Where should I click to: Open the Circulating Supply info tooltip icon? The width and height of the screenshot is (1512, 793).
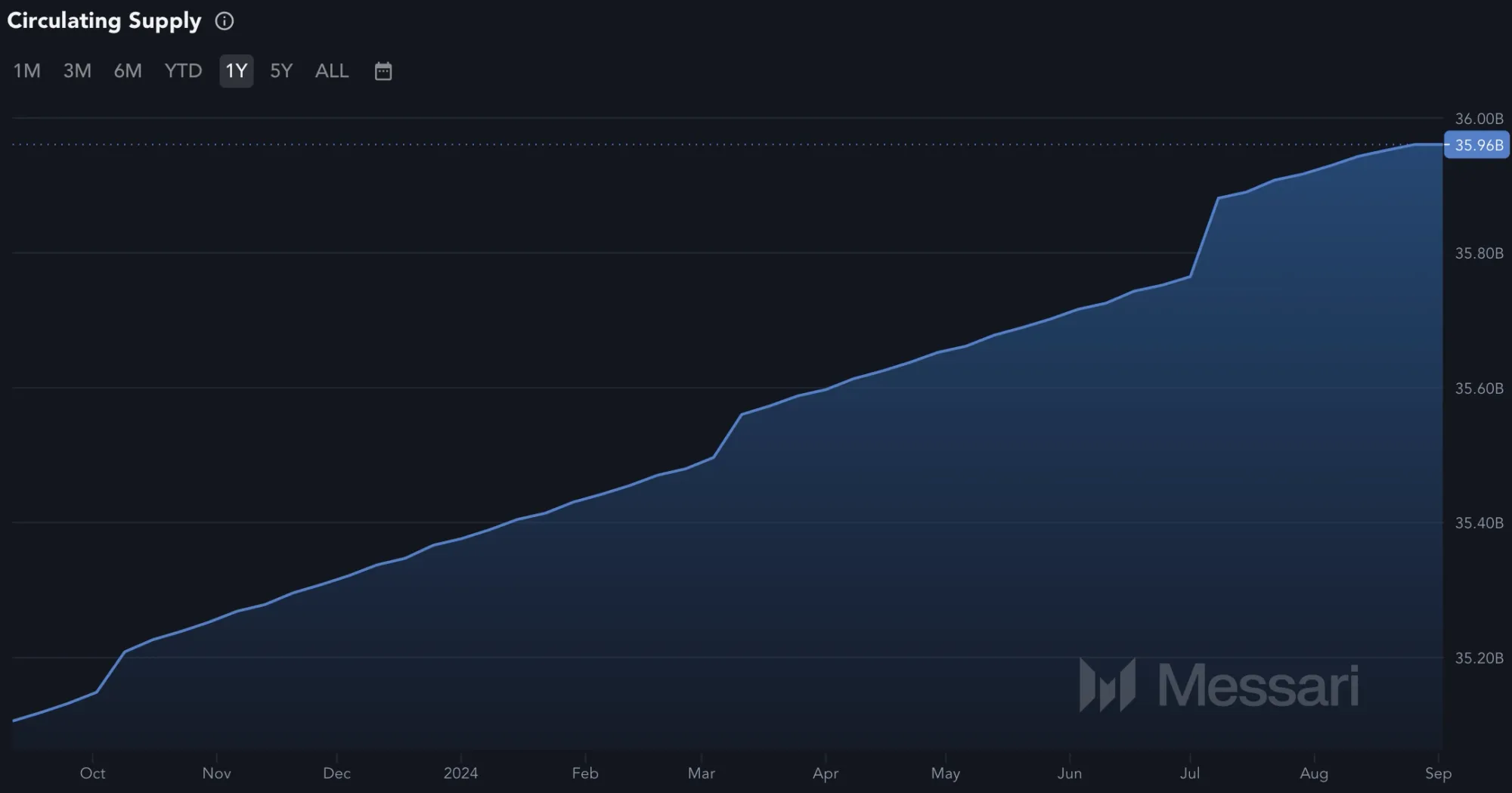pos(225,21)
